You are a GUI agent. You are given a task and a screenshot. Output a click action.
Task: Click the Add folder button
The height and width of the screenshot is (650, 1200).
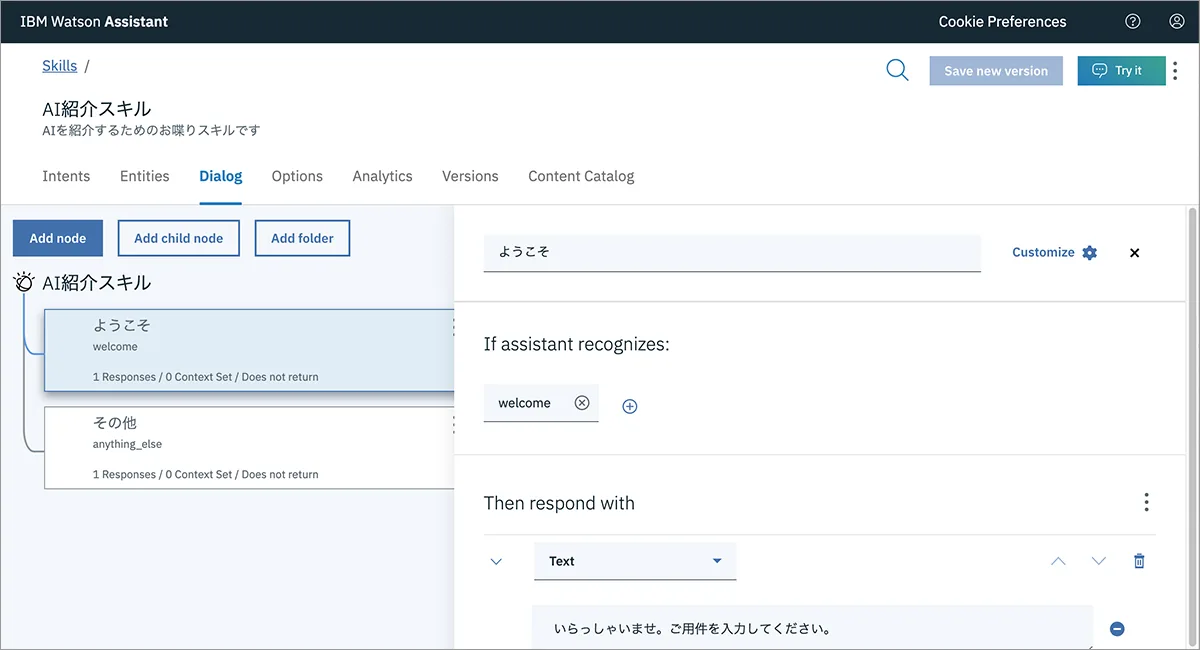click(x=302, y=238)
